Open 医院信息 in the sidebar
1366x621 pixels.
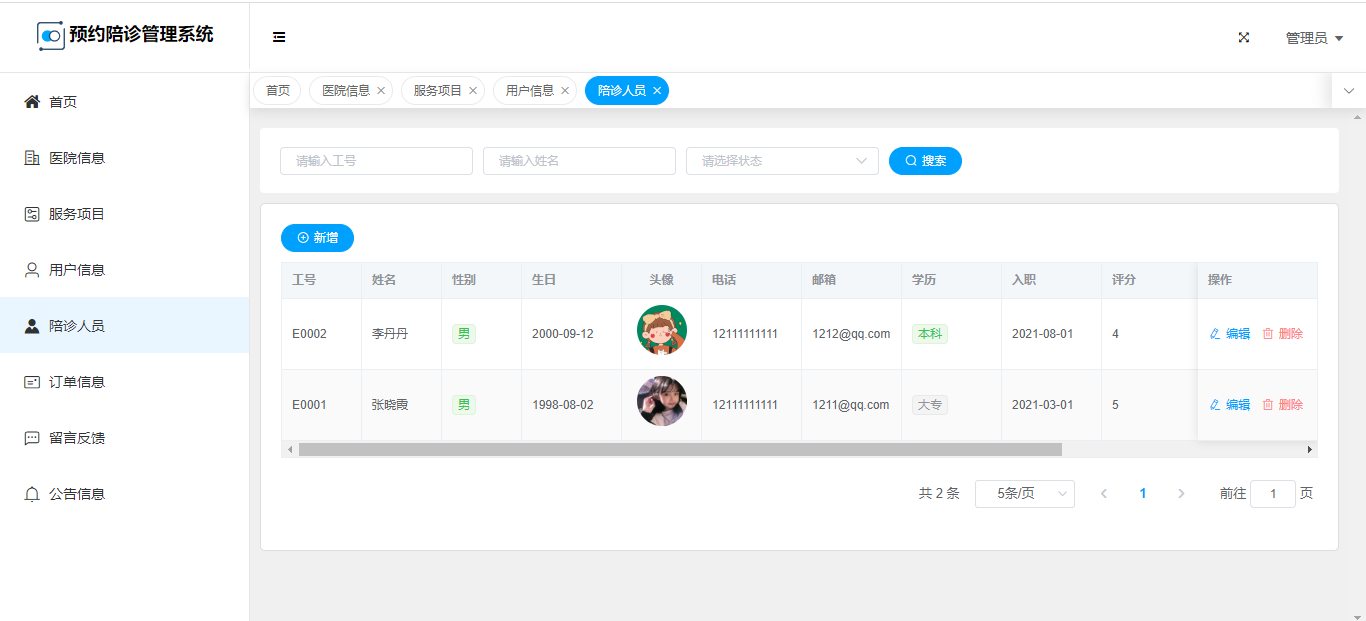(x=77, y=158)
